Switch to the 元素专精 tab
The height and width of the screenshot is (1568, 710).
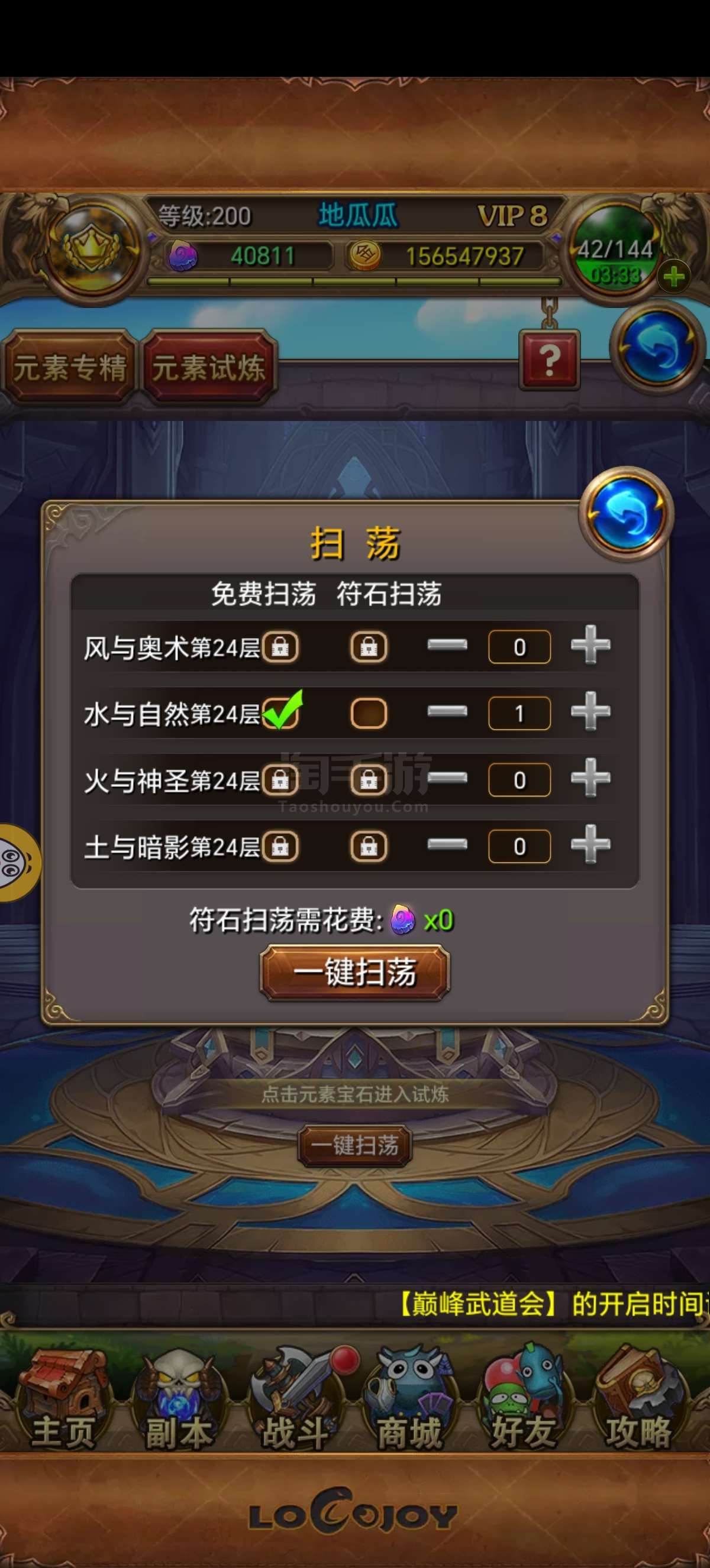pyautogui.click(x=69, y=367)
